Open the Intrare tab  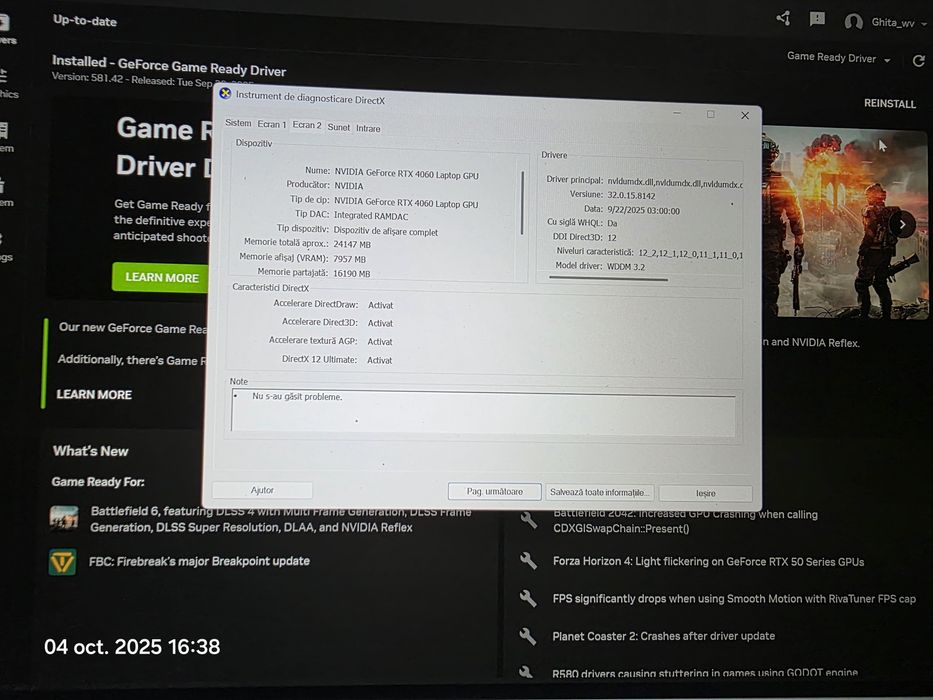click(368, 128)
